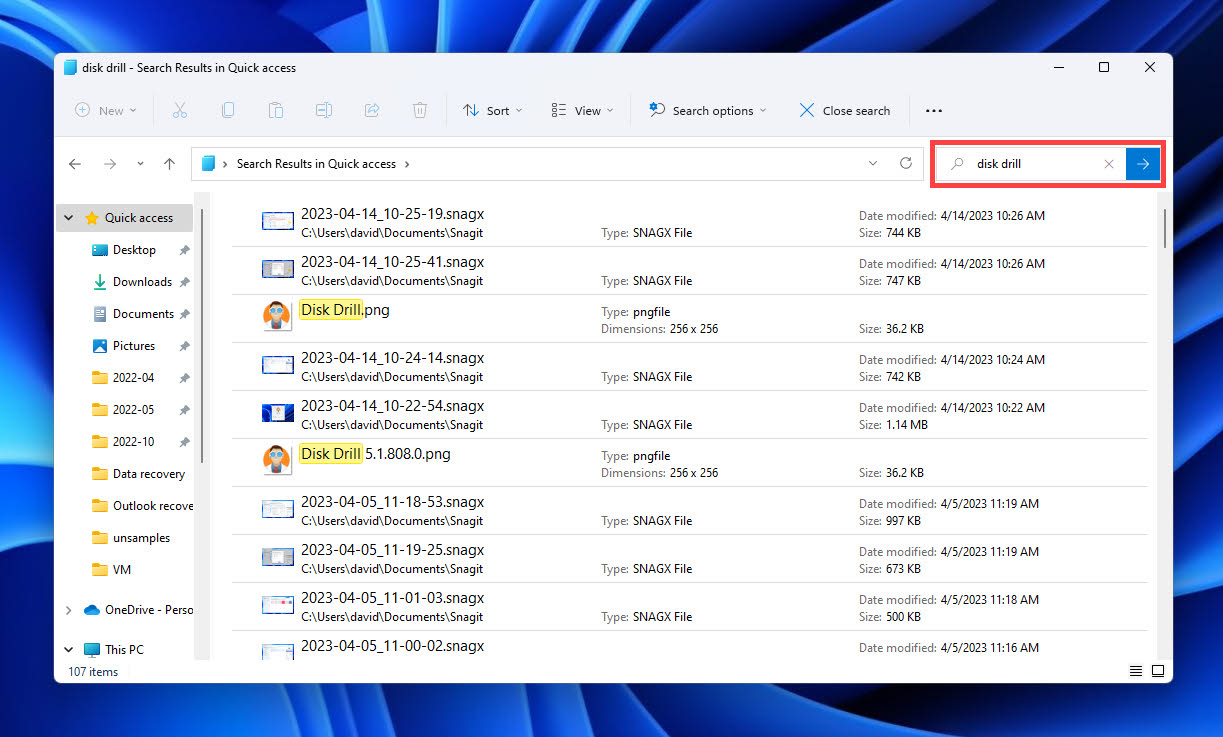Refresh the search results
1223x737 pixels.
click(906, 163)
